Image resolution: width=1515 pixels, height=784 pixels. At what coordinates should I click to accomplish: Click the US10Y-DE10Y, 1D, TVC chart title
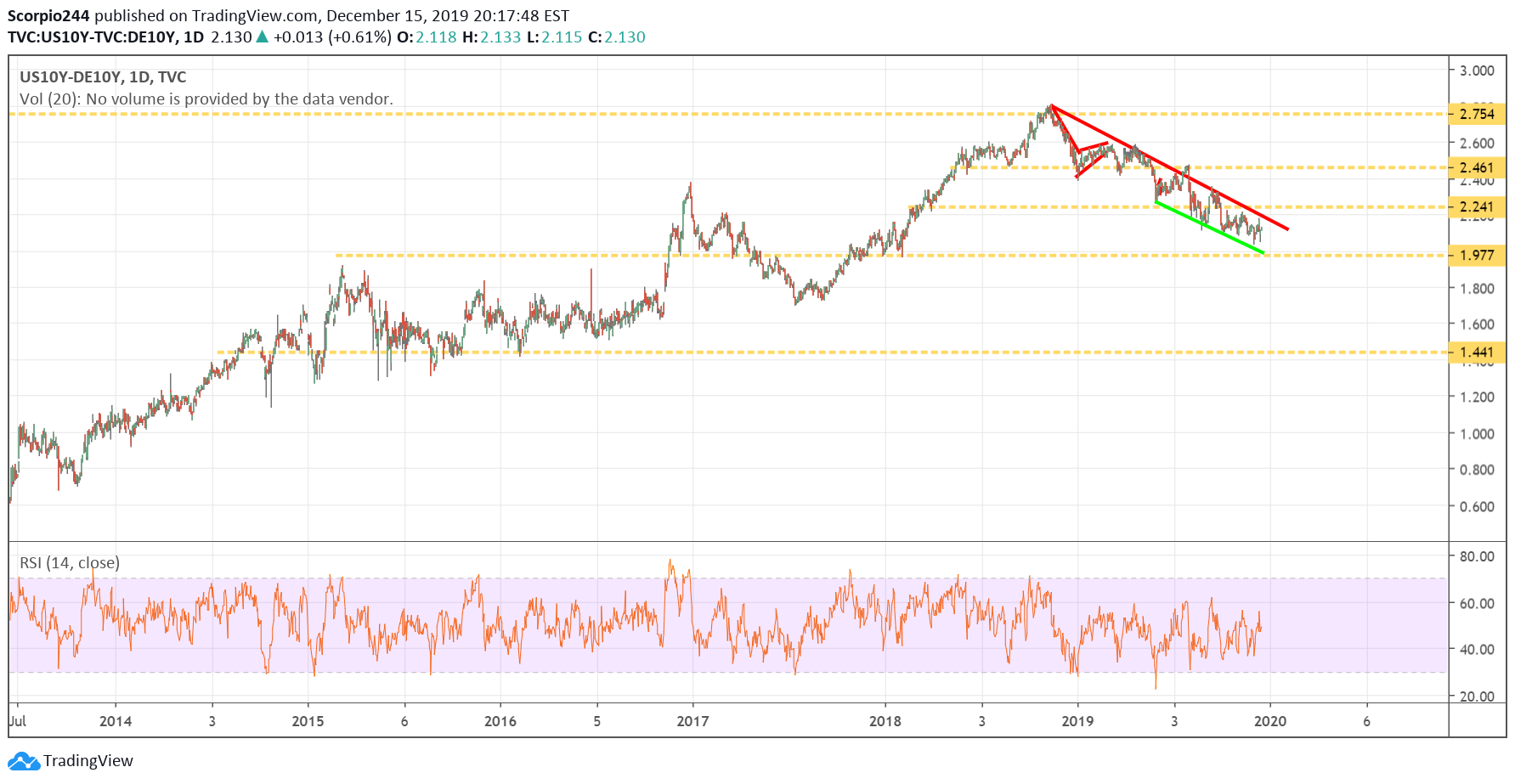[x=103, y=77]
